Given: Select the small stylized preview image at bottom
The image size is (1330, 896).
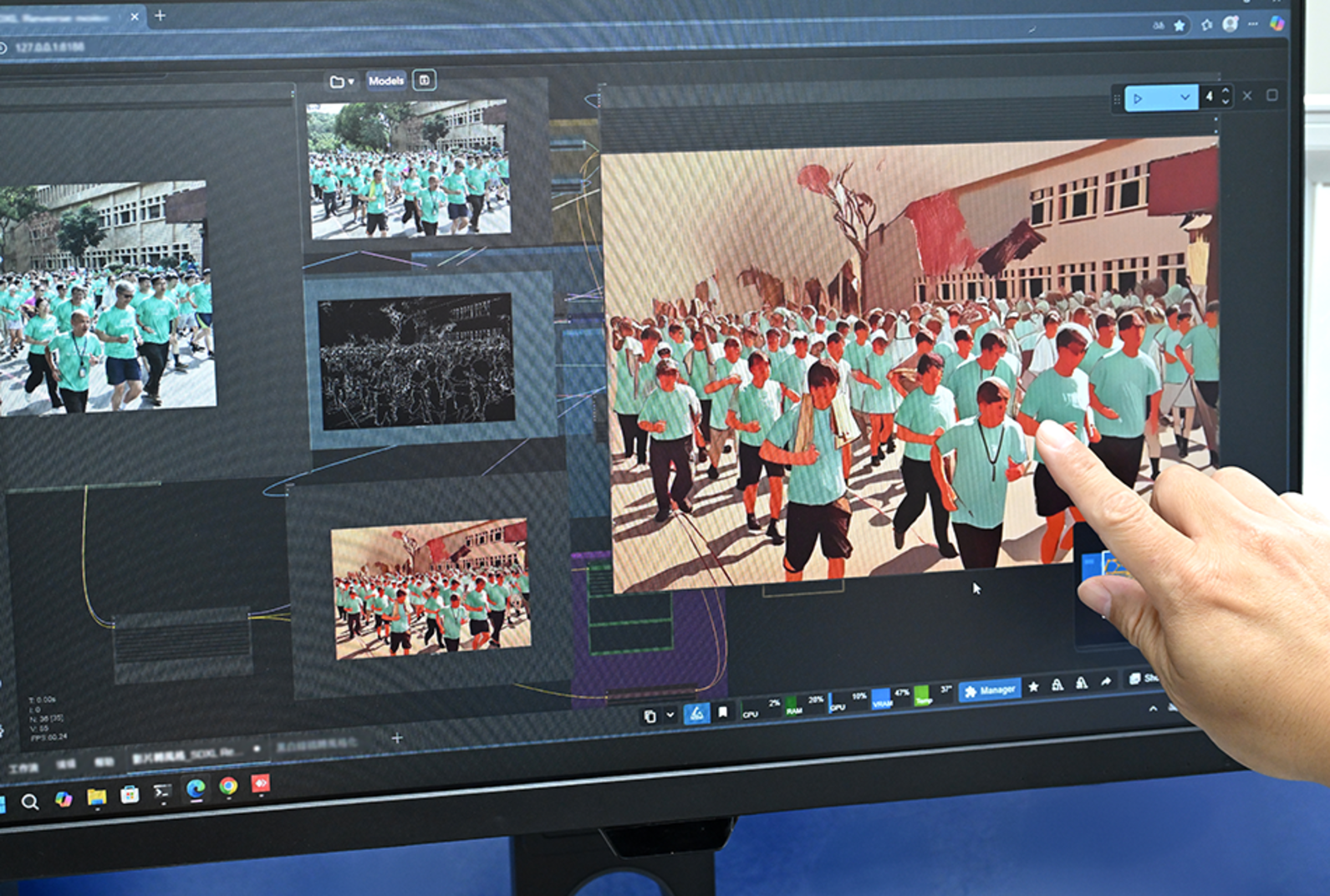Looking at the screenshot, I should point(431,588).
